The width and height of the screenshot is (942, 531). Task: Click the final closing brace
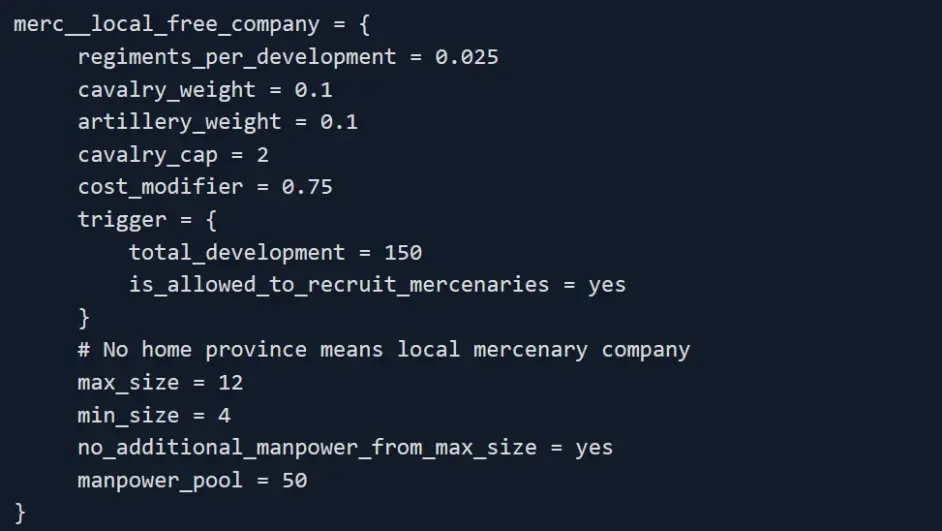coord(20,513)
